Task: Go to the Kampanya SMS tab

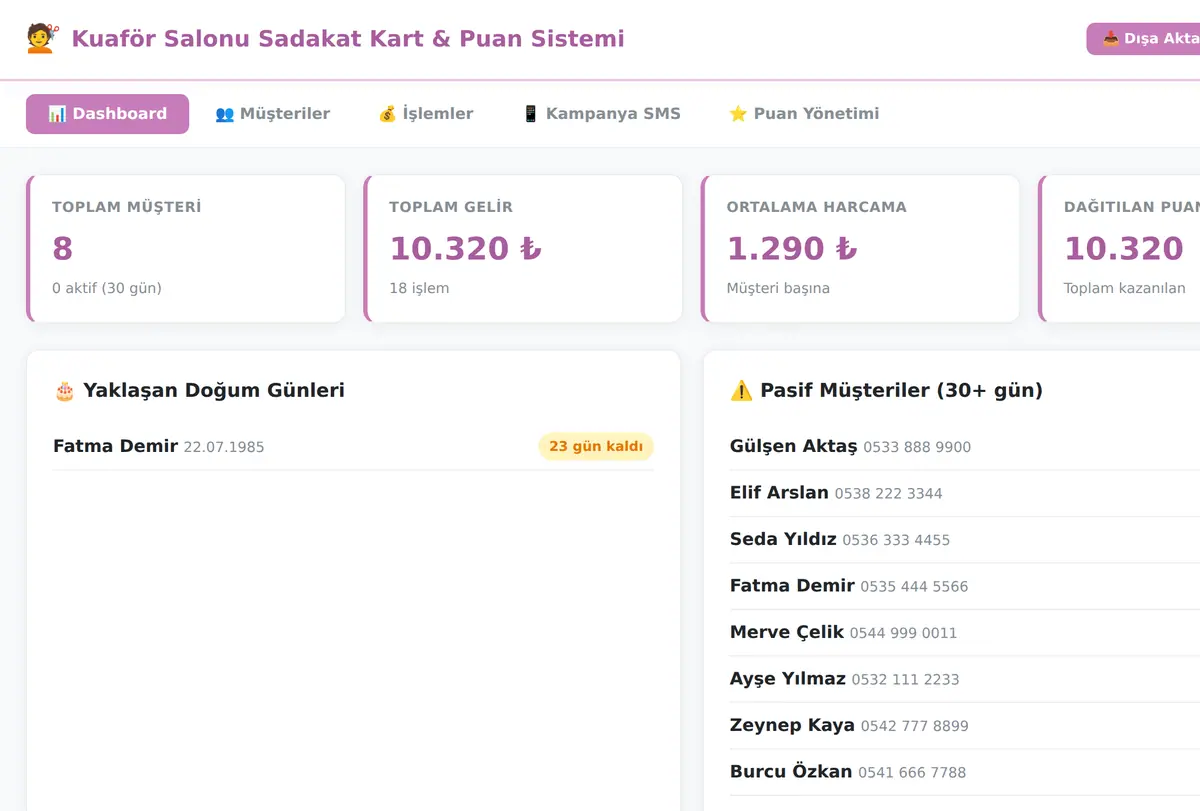Action: click(x=602, y=114)
